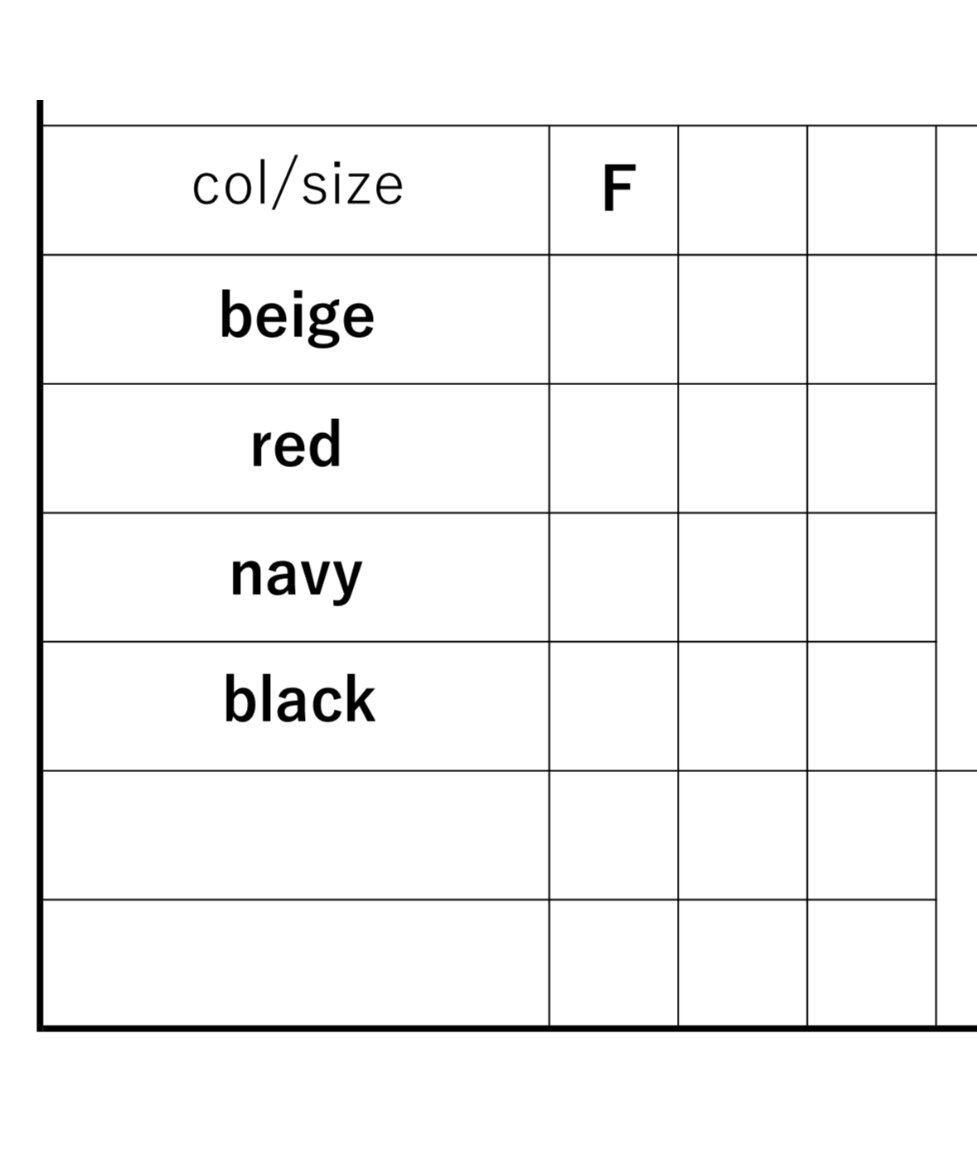Click the navy color label cell
The image size is (977, 1173).
(x=296, y=577)
